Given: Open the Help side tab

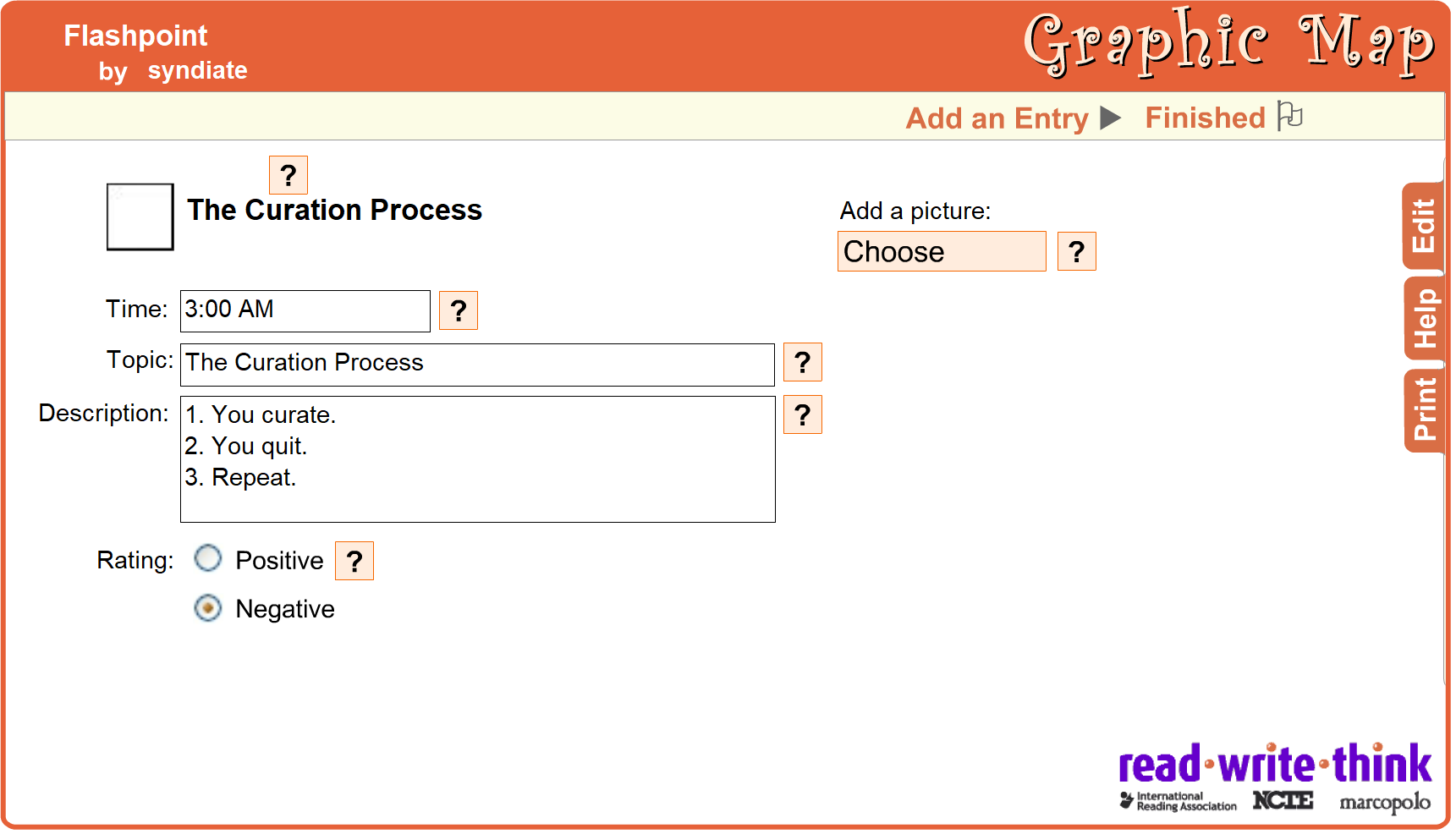Looking at the screenshot, I should click(1424, 319).
